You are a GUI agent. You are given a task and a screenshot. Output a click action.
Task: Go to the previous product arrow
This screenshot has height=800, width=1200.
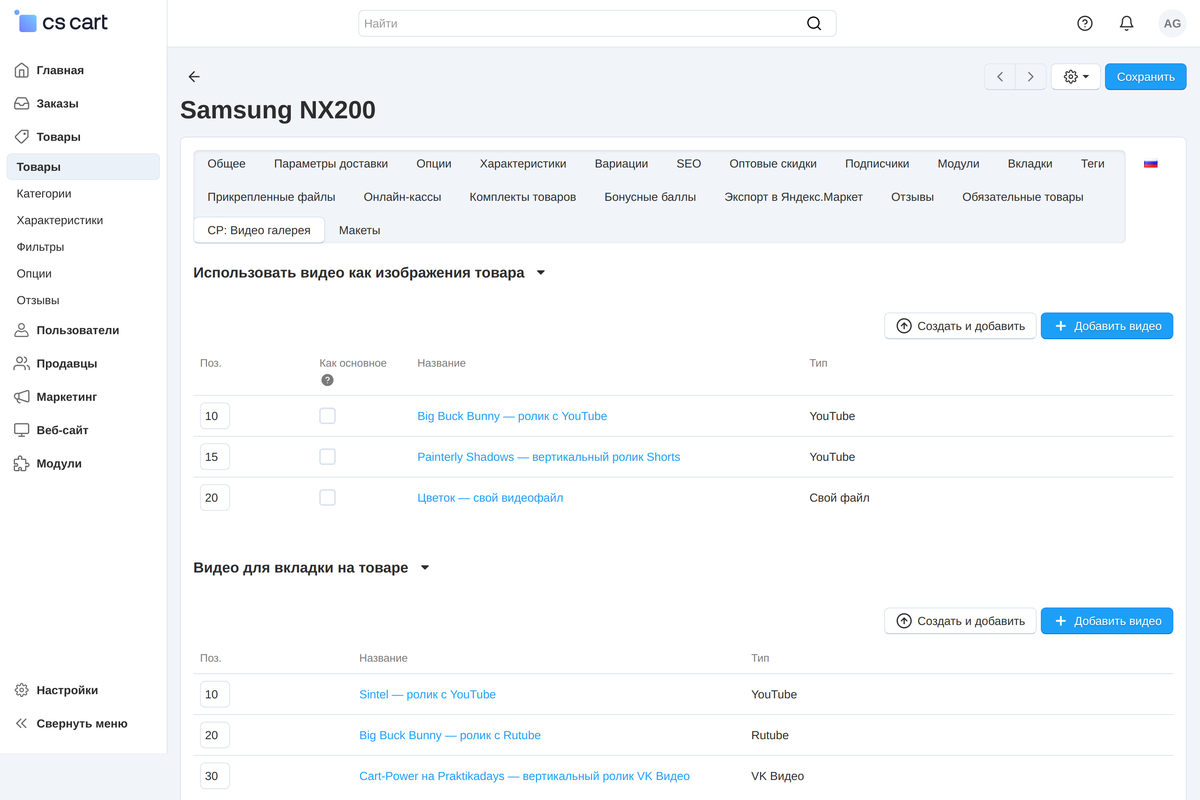[1000, 77]
